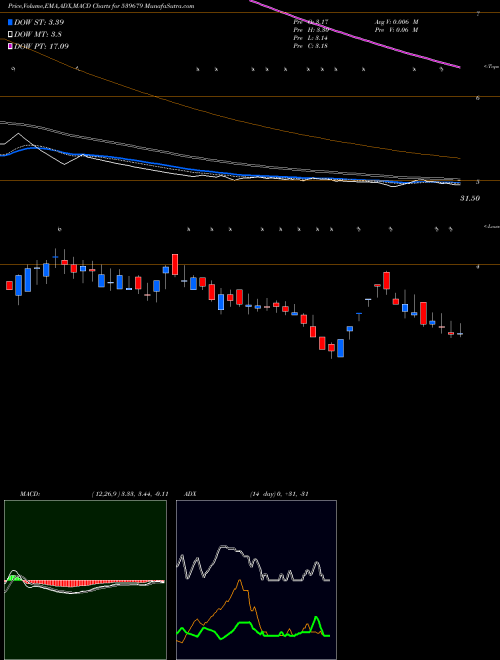The height and width of the screenshot is (660, 500).
Task: Click the 'Pre O: 3.17' value
Action: tap(312, 21)
